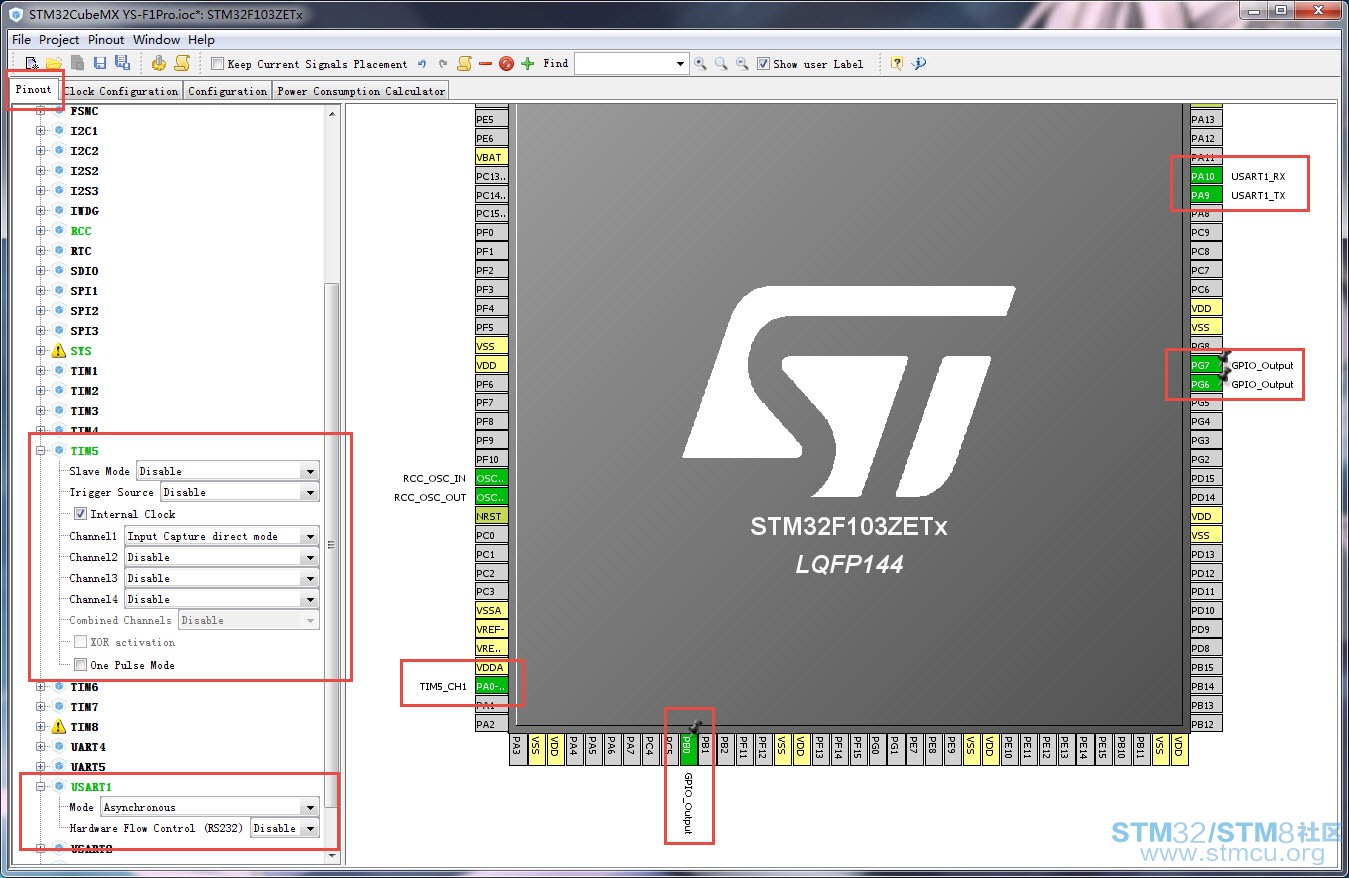
Task: Switch to the Configuration tab
Action: pos(228,91)
